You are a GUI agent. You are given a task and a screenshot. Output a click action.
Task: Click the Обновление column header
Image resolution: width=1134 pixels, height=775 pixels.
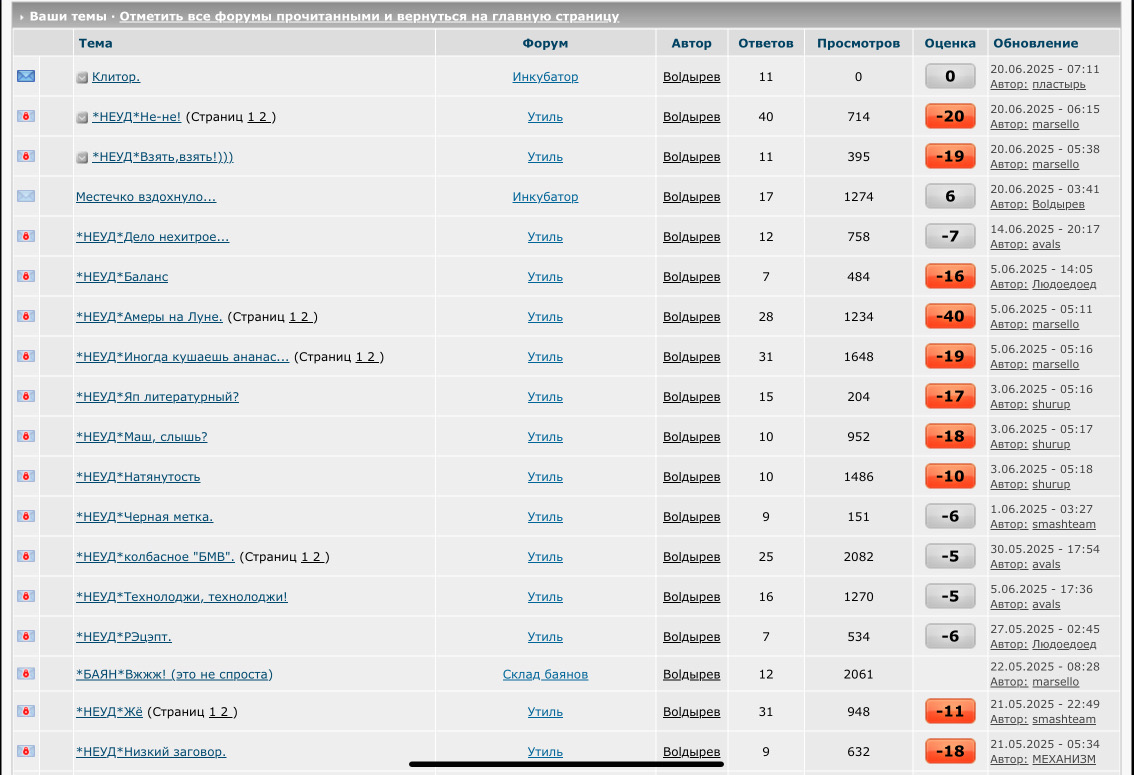tap(1036, 43)
